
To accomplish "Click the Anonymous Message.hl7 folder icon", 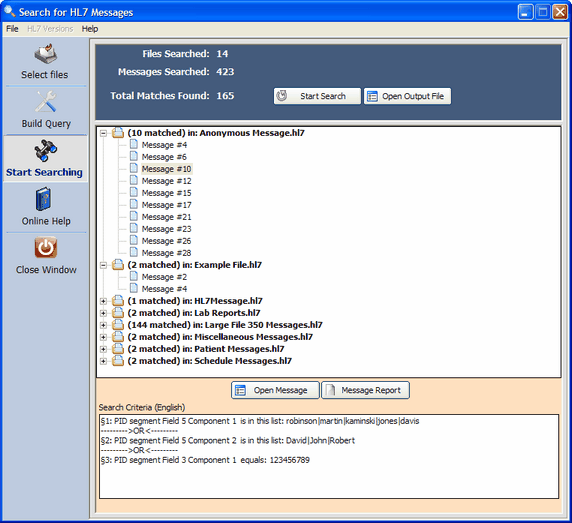I will click(118, 133).
